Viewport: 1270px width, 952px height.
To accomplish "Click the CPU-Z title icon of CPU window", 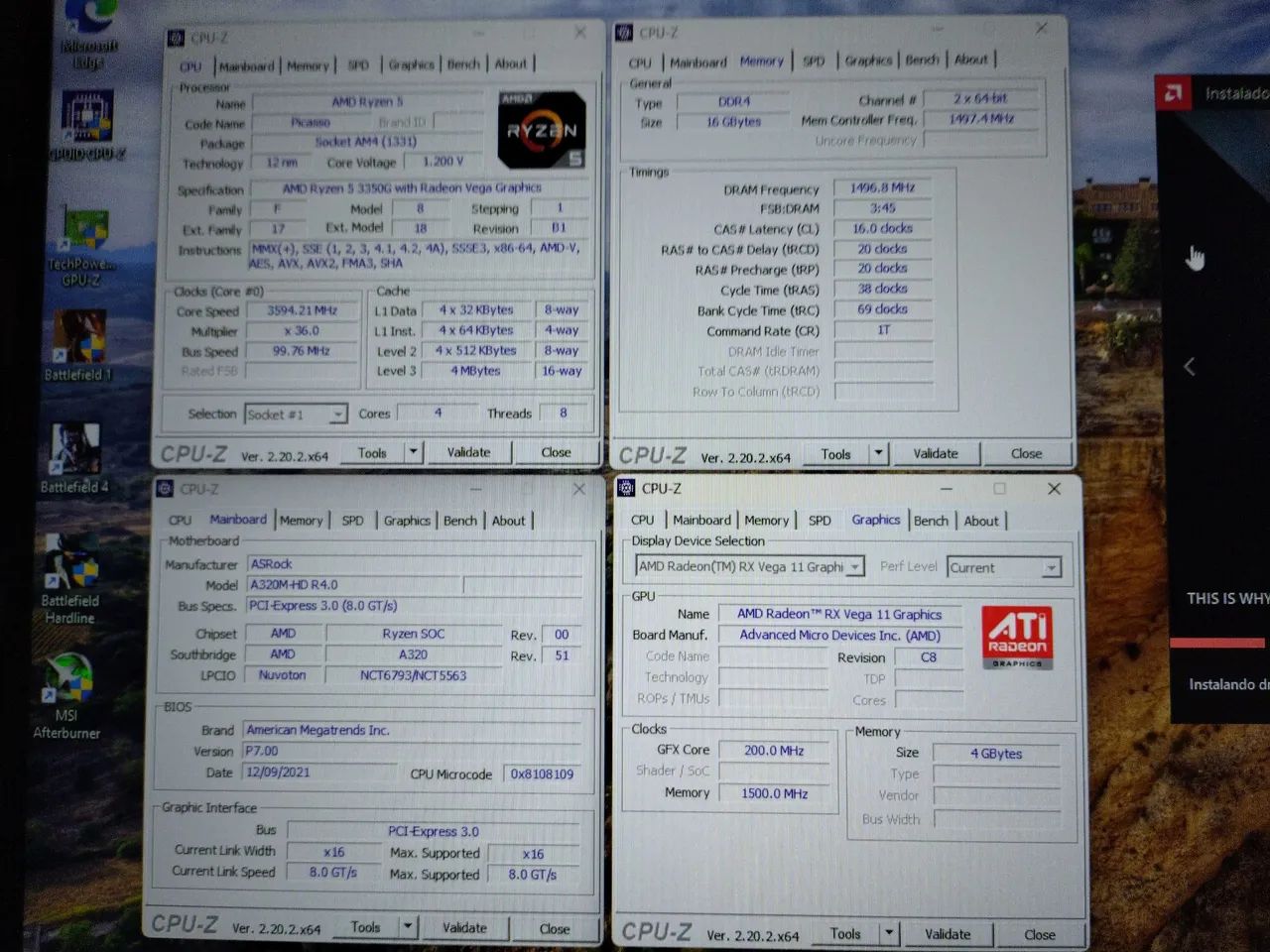I will click(176, 38).
